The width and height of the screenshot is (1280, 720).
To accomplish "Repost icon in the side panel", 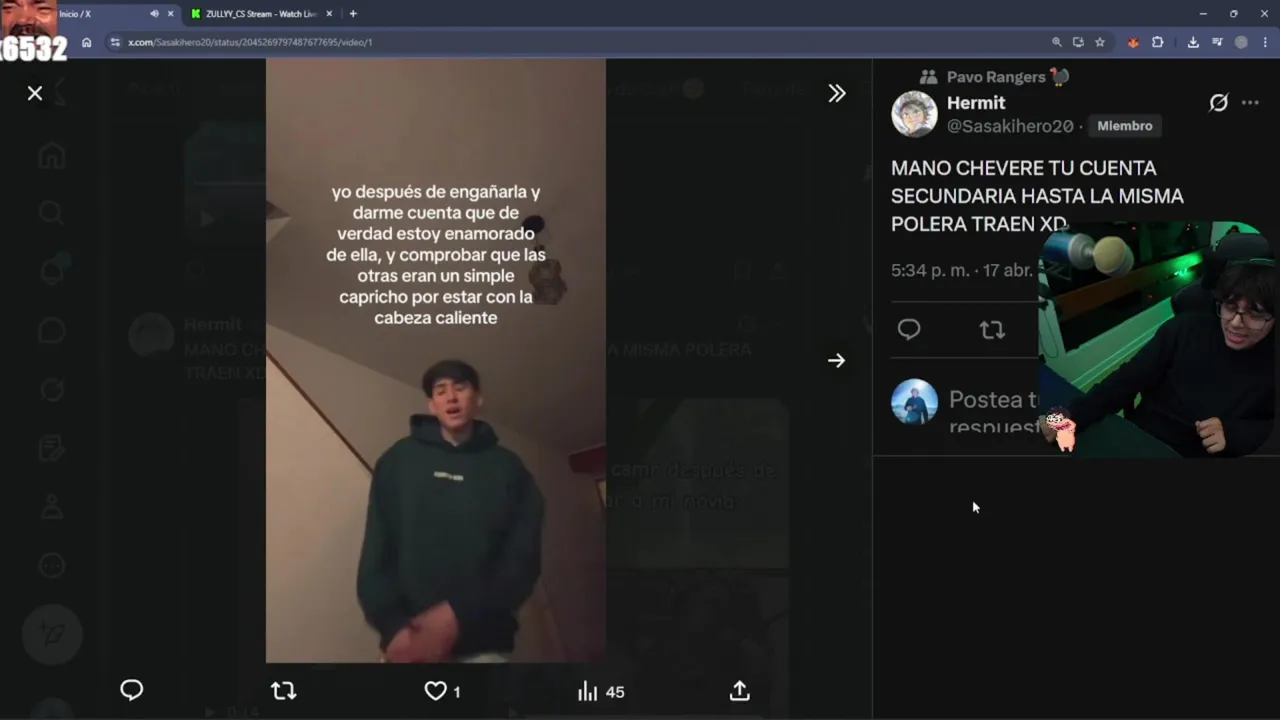I will 992,330.
